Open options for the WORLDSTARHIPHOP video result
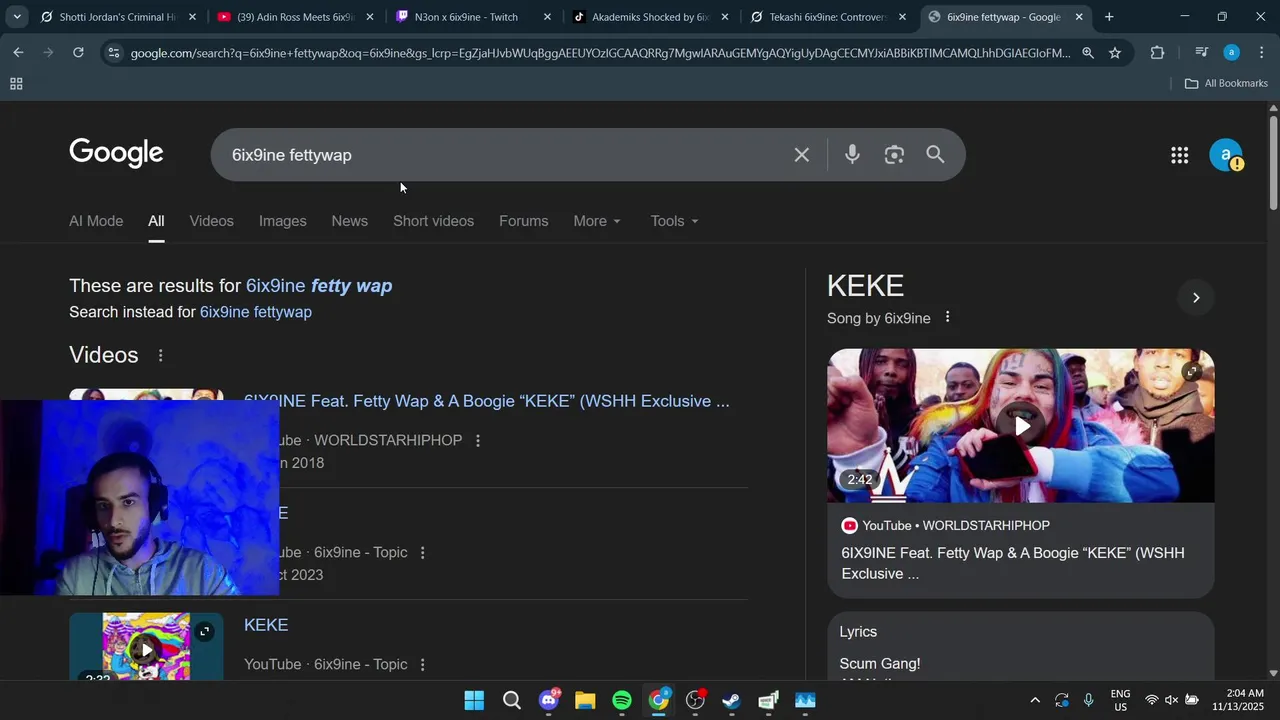The height and width of the screenshot is (720, 1280). (478, 440)
